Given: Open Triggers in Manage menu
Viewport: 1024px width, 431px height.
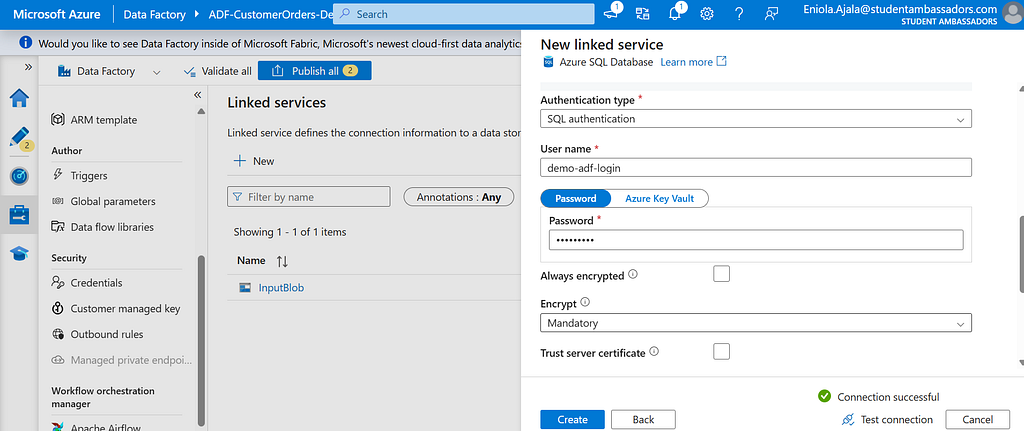Looking at the screenshot, I should click(89, 176).
